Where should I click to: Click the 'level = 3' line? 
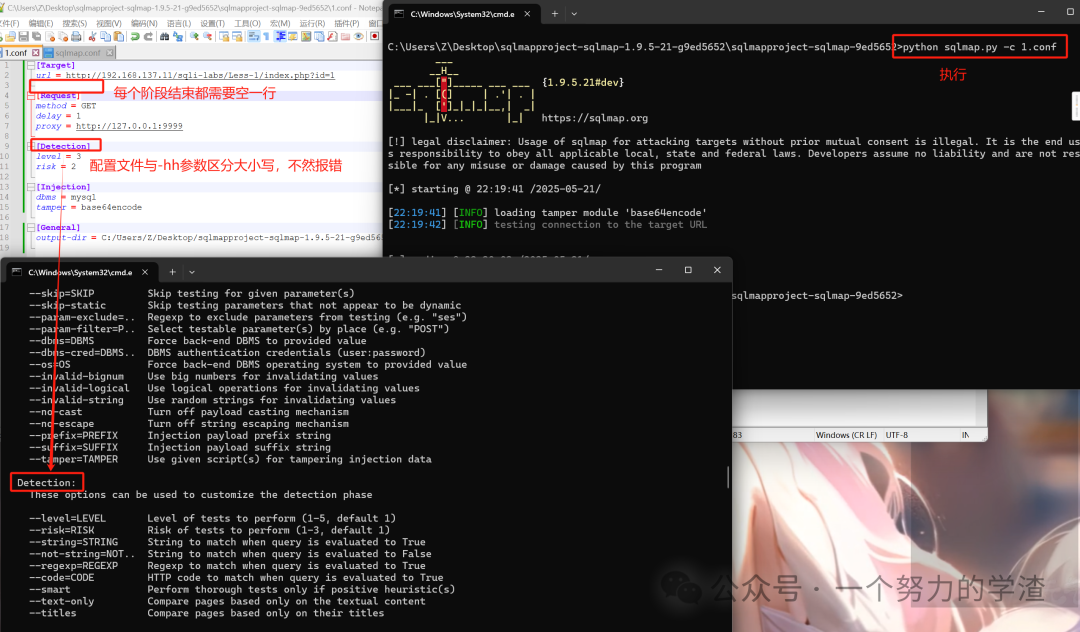point(59,156)
